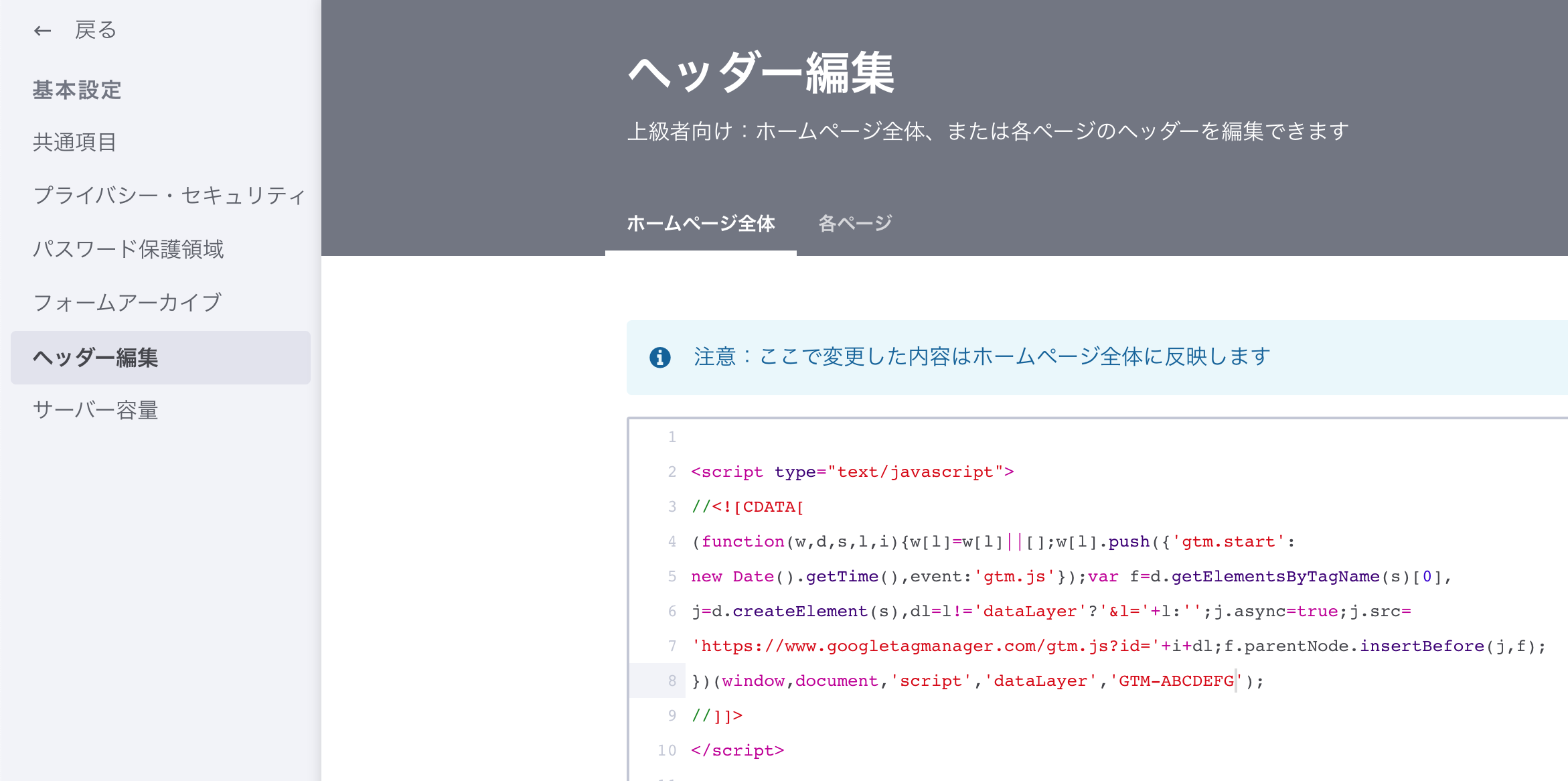Click the info icon in notice banner

(x=660, y=358)
